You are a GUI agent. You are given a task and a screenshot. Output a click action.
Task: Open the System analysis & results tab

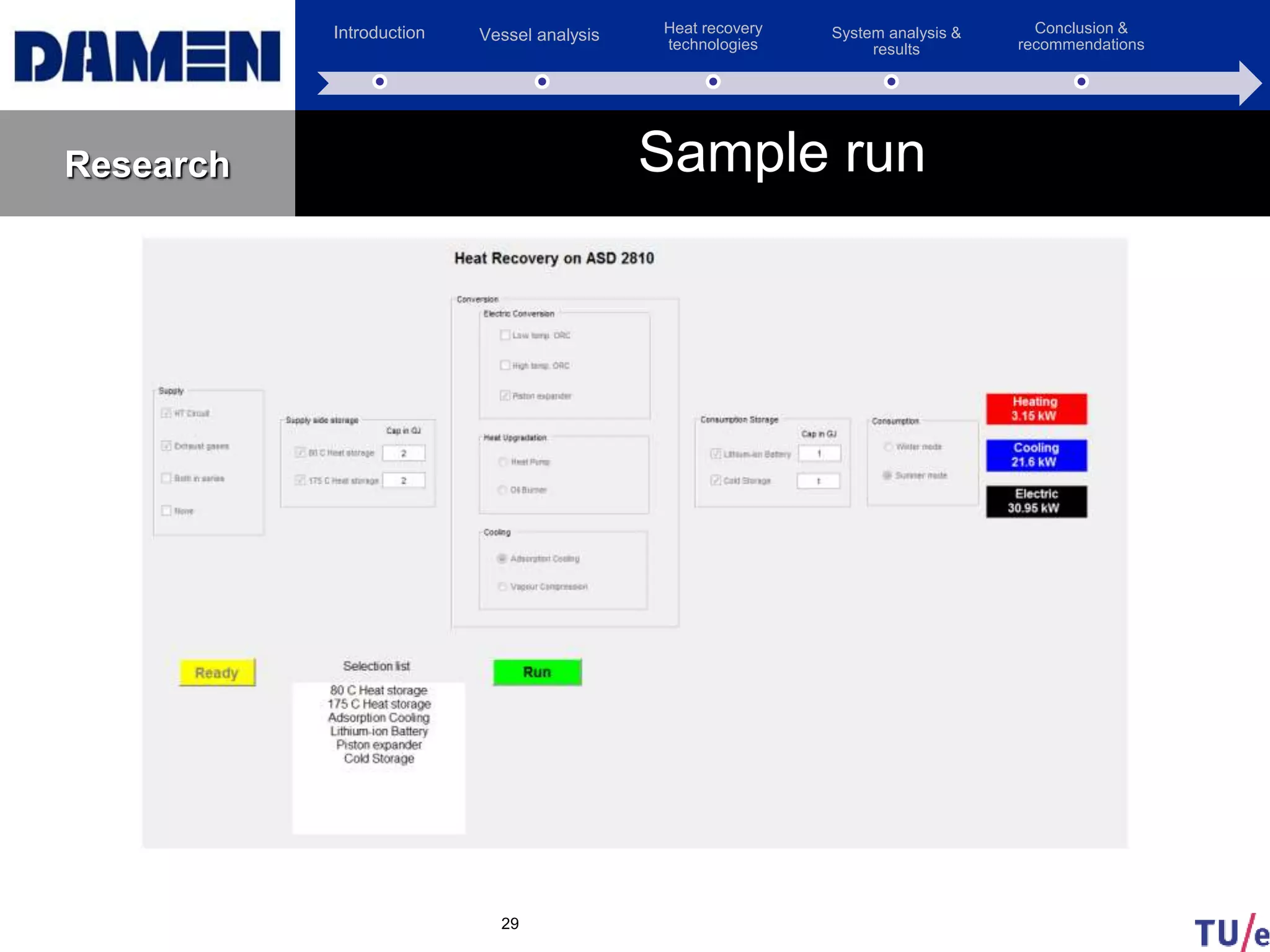(x=896, y=41)
